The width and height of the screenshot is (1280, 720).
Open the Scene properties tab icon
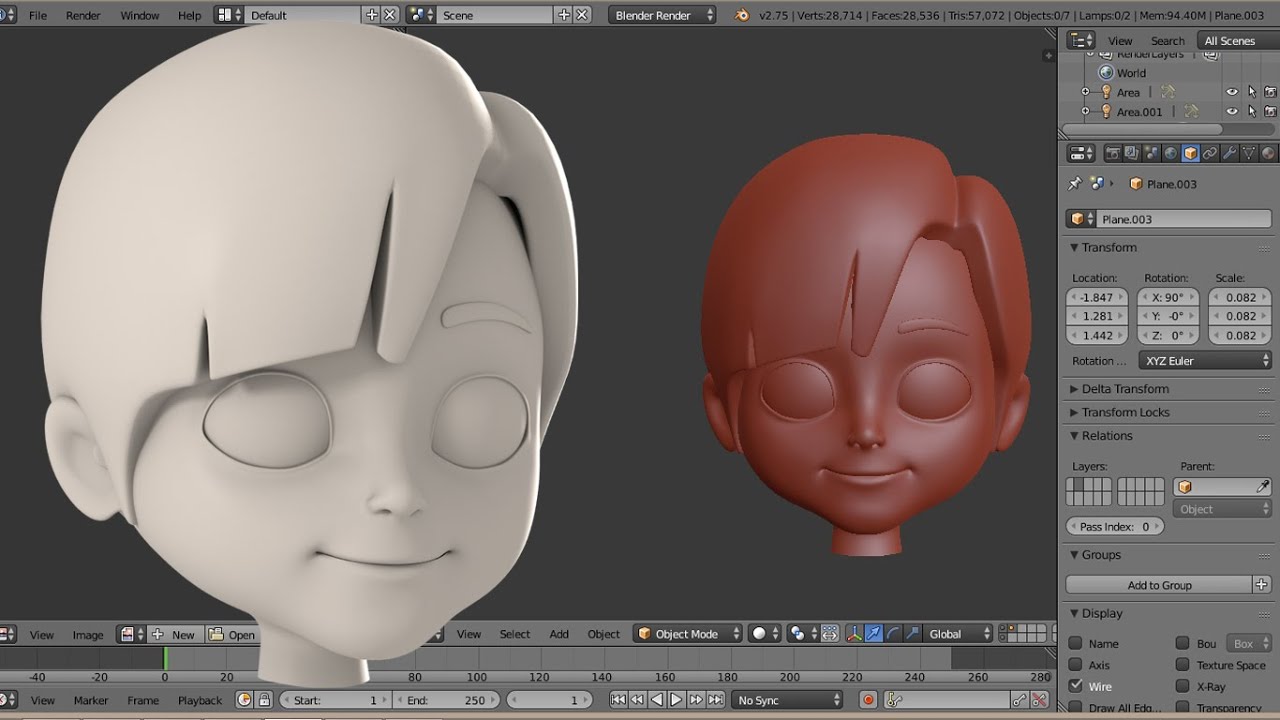(x=1151, y=153)
